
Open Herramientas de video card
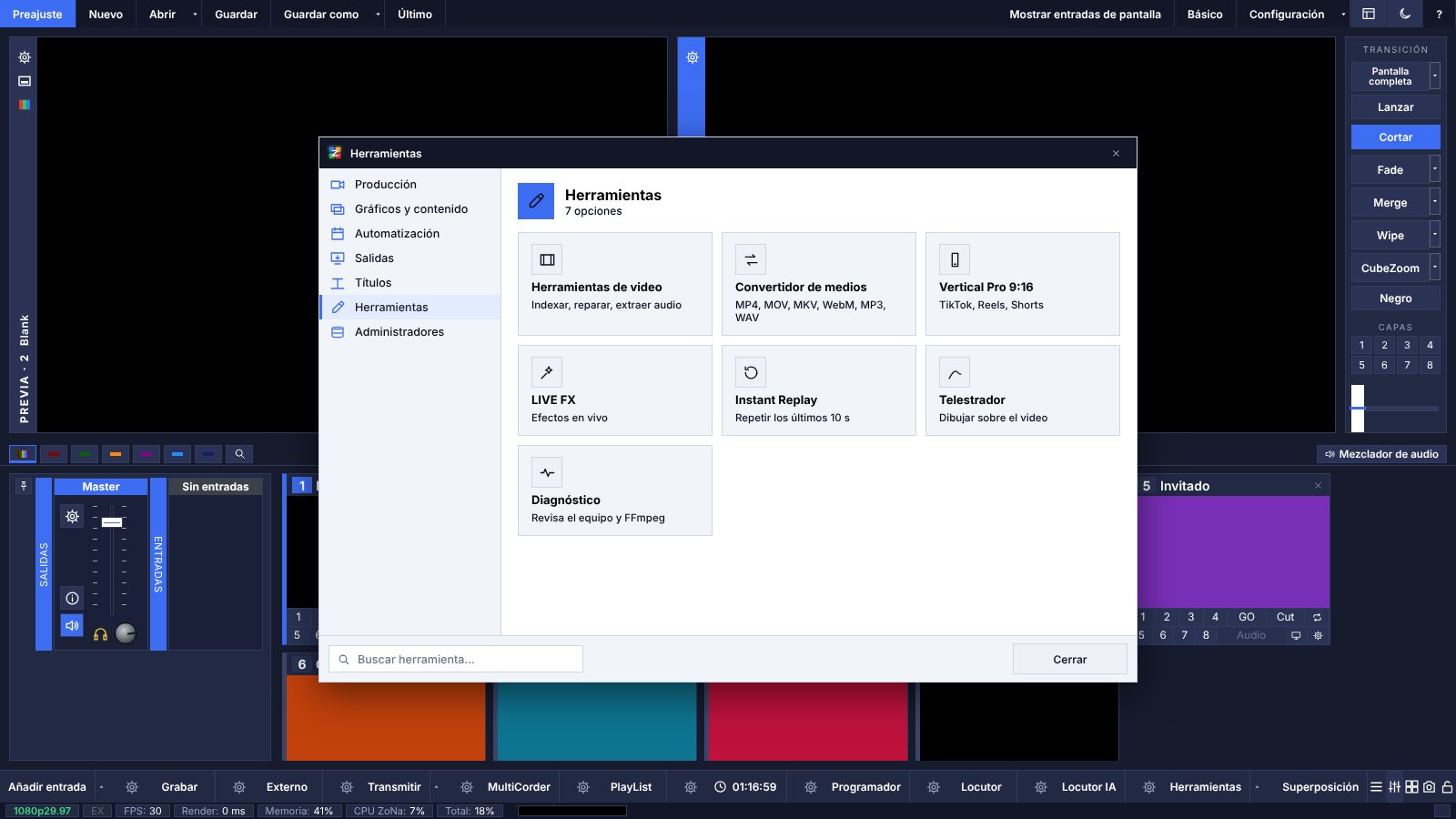tap(615, 284)
